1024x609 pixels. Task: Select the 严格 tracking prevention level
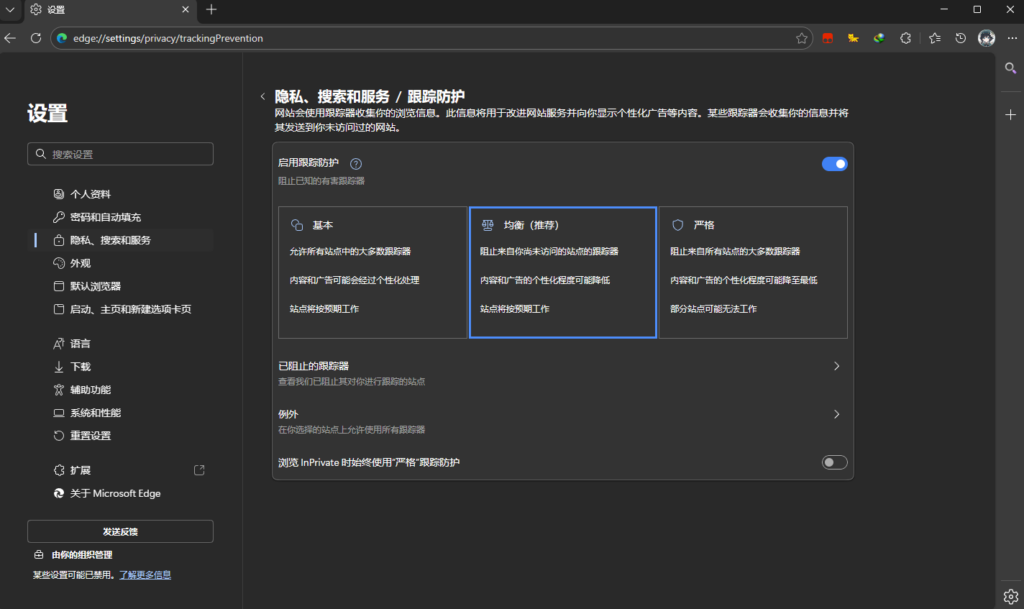(753, 272)
